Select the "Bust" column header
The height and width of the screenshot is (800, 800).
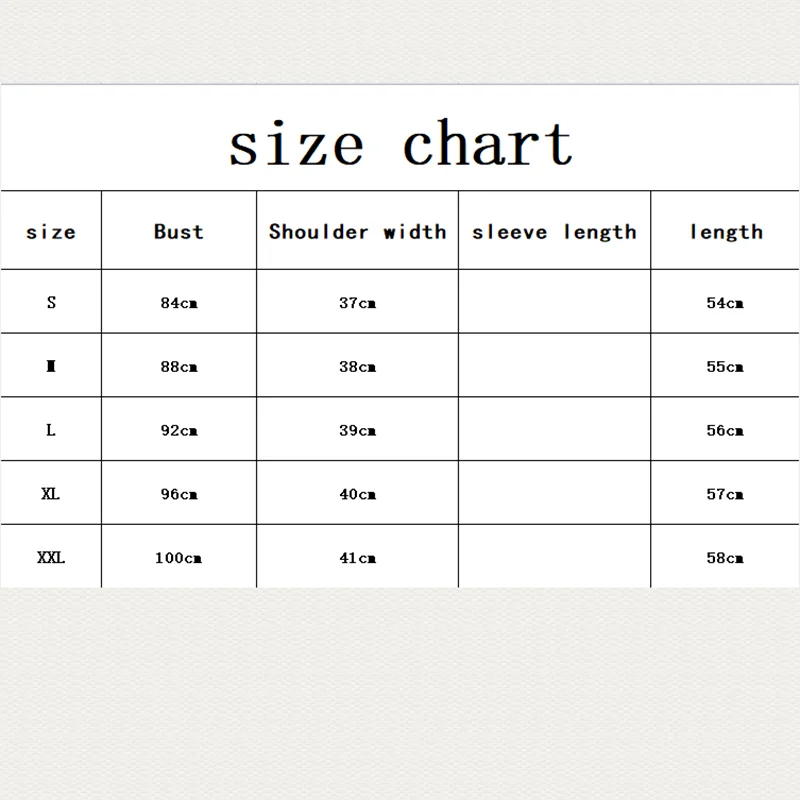[179, 232]
